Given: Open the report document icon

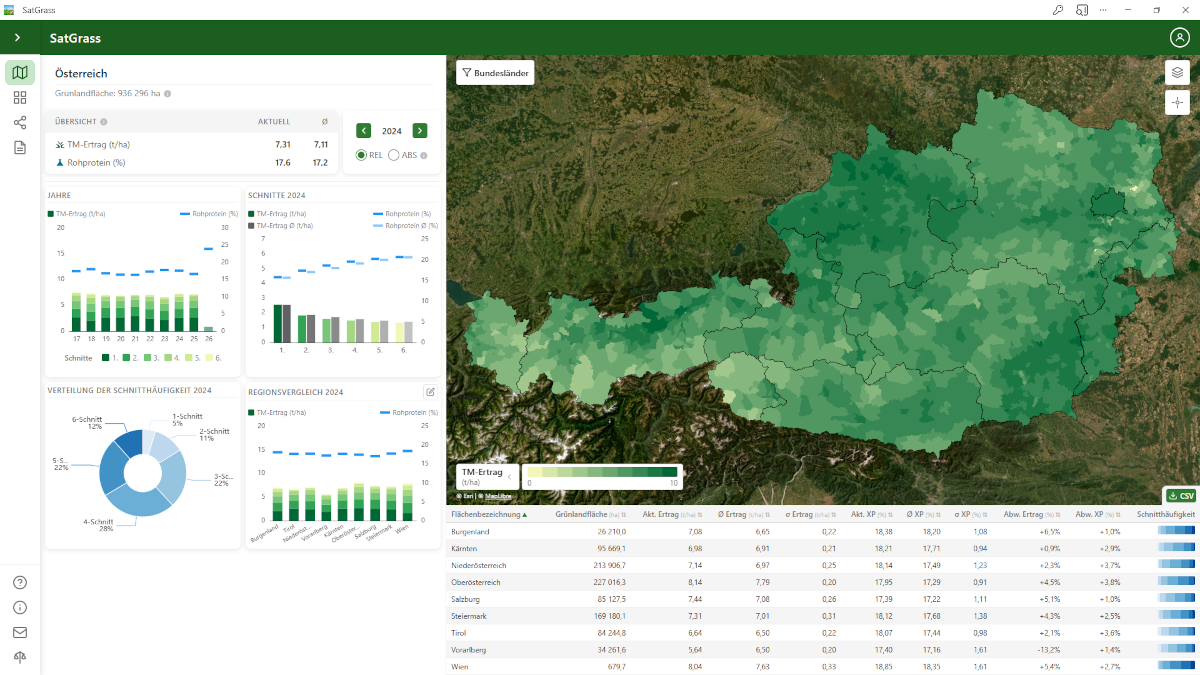Looking at the screenshot, I should 20,148.
